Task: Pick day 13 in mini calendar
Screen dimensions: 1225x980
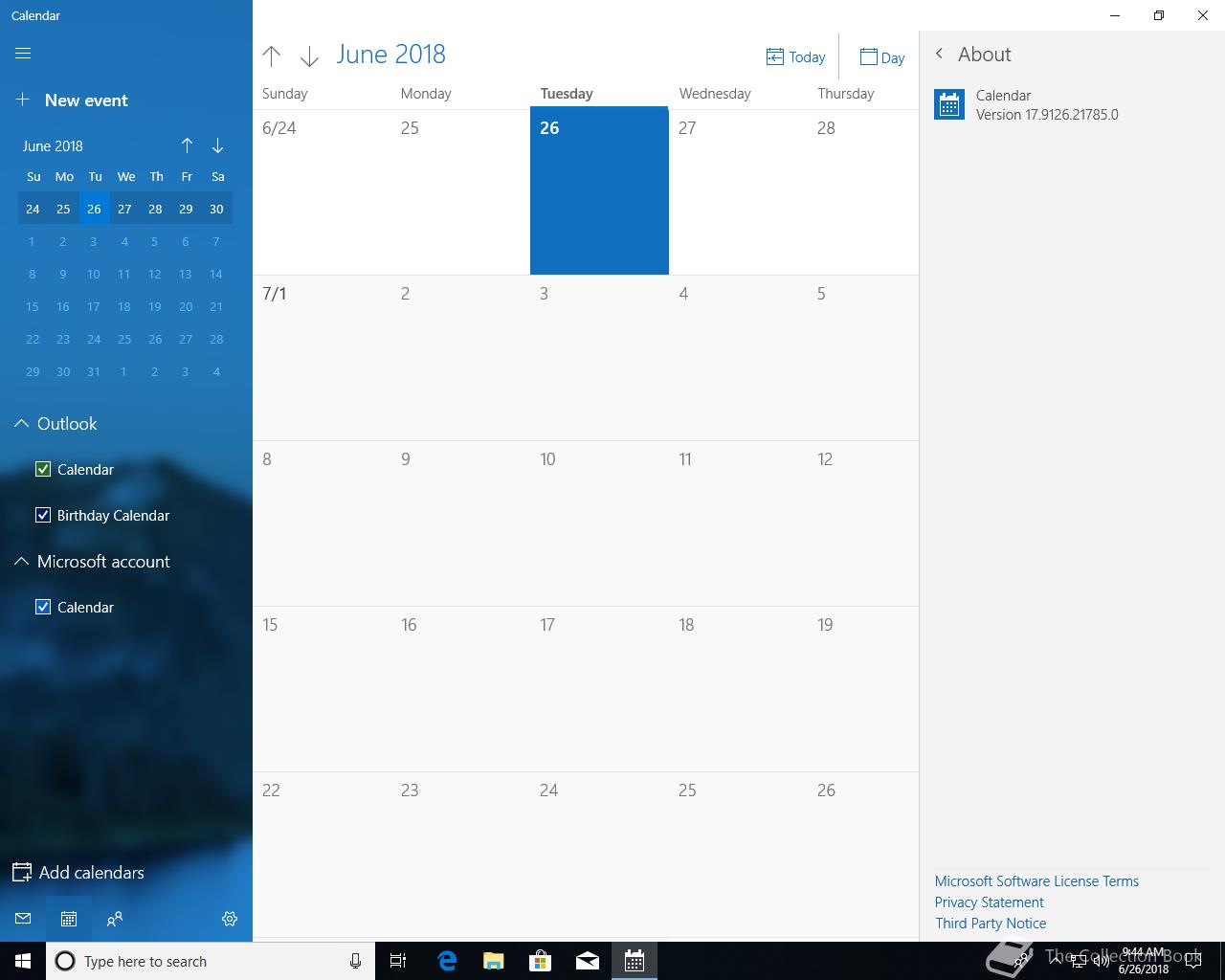Action: [186, 274]
